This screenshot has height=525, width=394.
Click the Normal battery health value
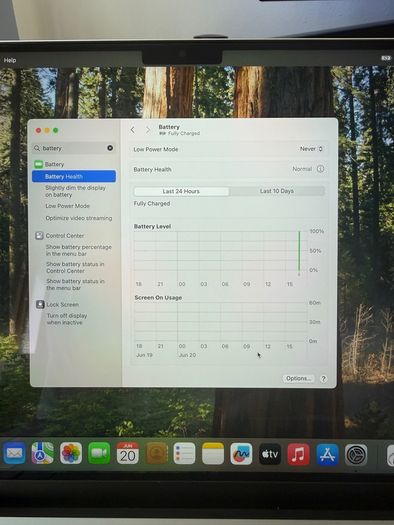click(302, 169)
